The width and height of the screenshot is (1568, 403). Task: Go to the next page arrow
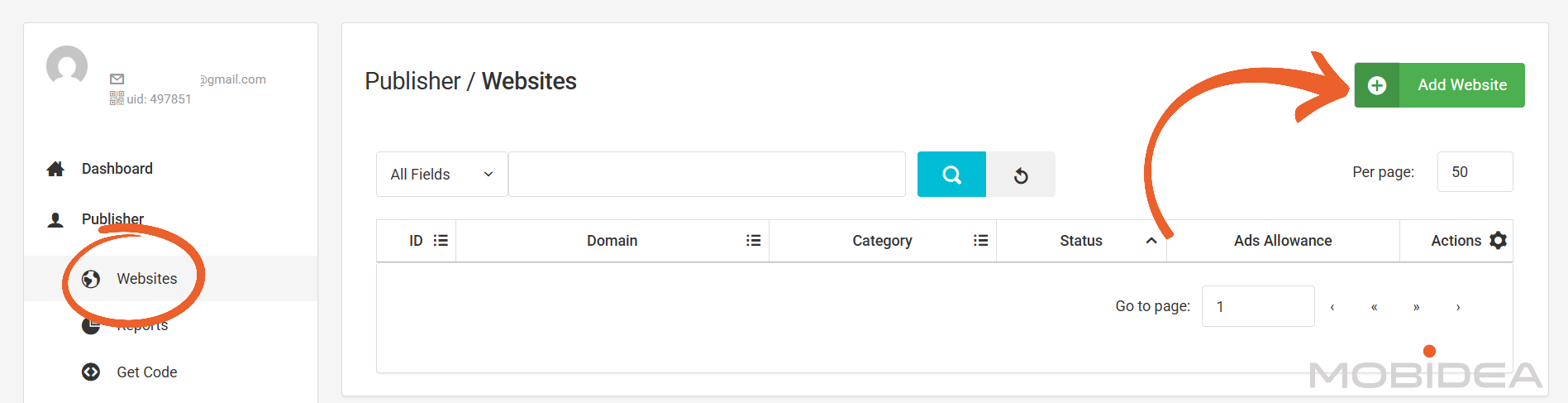click(1458, 307)
